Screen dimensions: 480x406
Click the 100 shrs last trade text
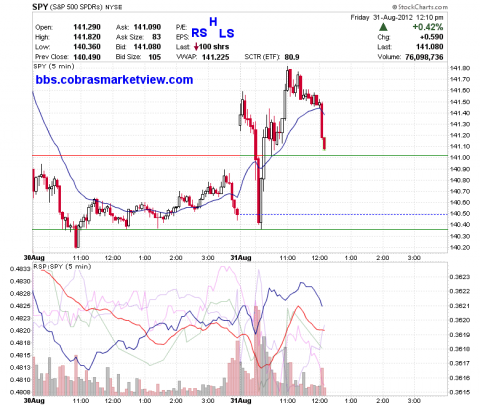[x=214, y=47]
